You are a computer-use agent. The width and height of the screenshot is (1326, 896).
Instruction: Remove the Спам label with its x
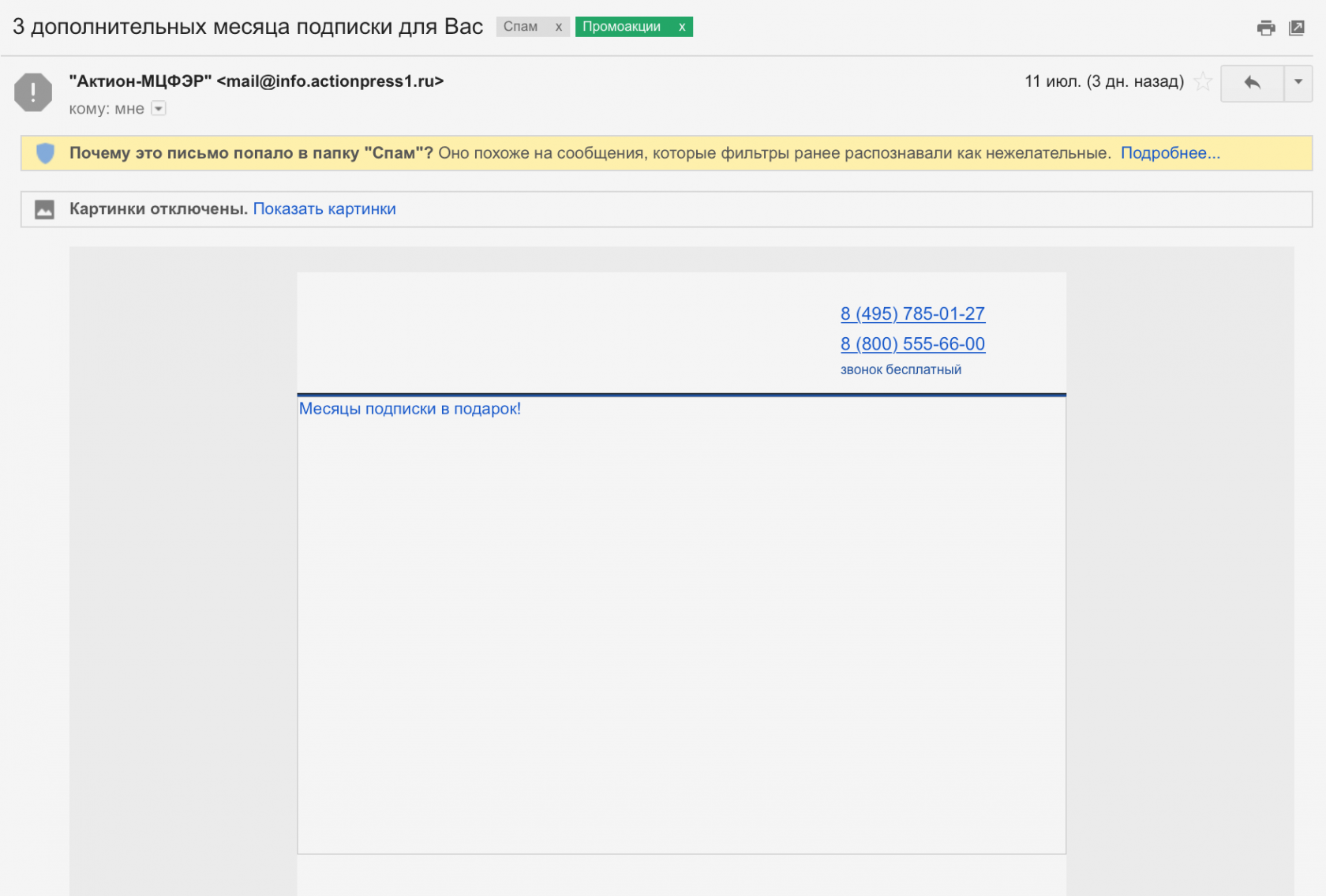(x=558, y=27)
